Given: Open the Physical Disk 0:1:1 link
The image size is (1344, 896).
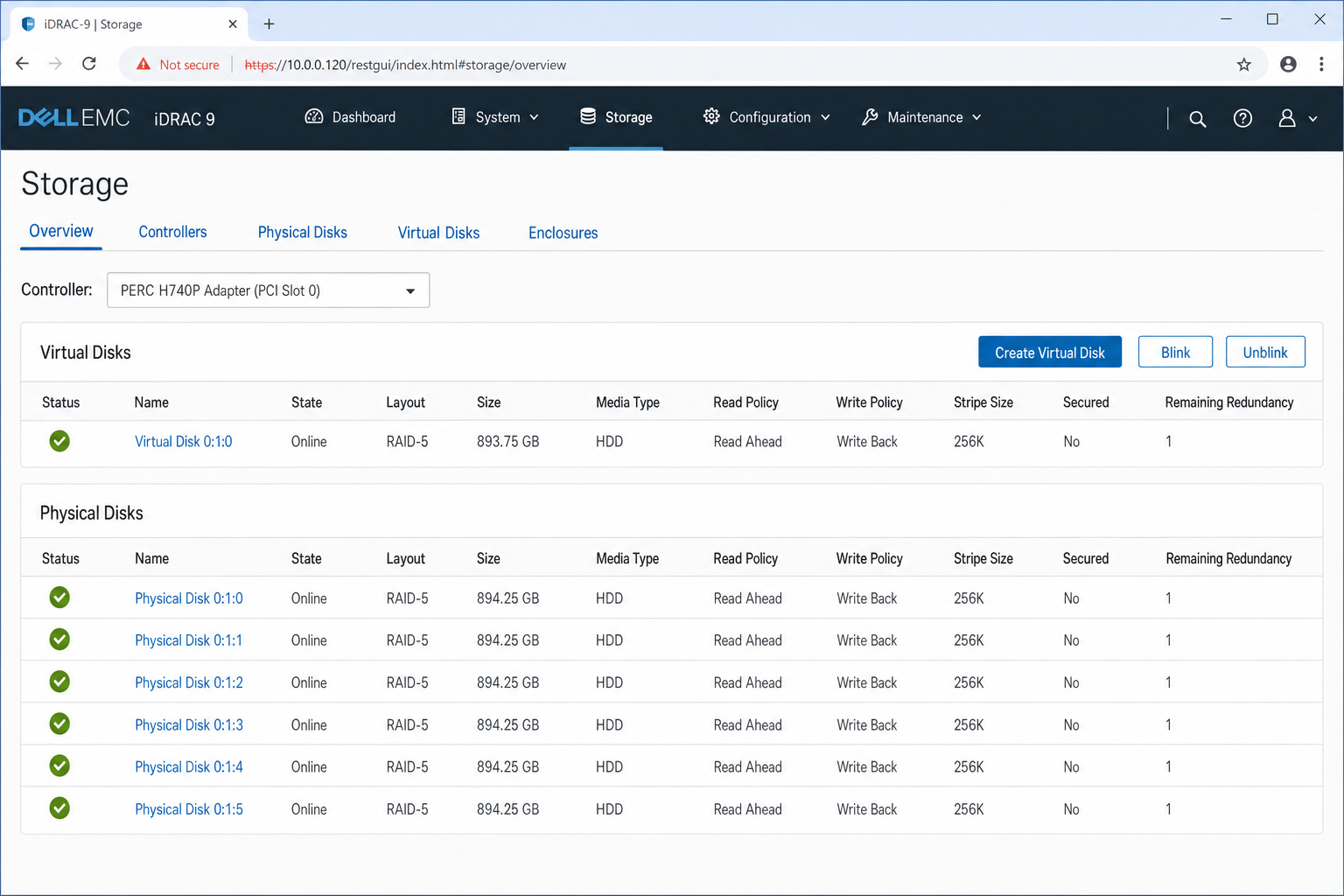Looking at the screenshot, I should 188,640.
